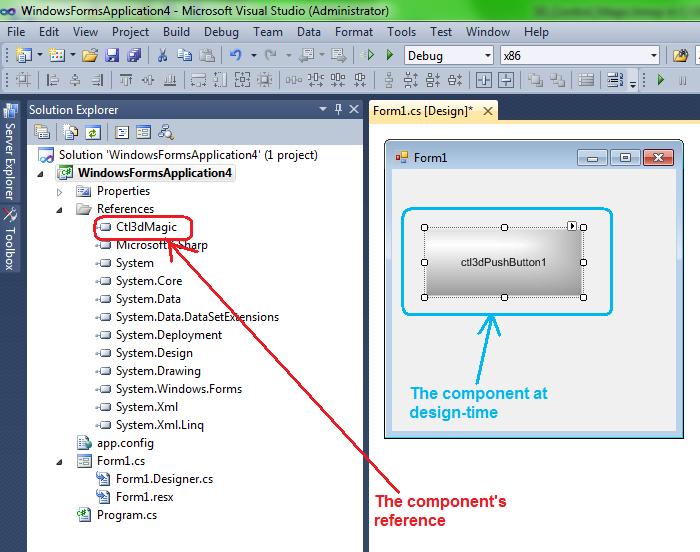Click the Properties icon in Solution Explorer toolbar
This screenshot has height=552, width=700.
tap(43, 131)
